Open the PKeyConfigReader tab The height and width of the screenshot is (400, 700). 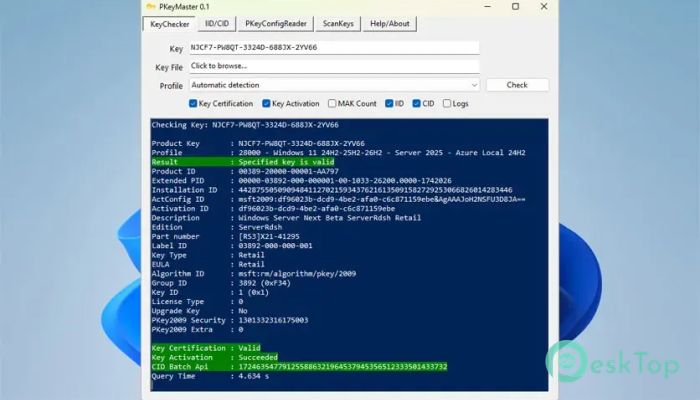tap(276, 24)
